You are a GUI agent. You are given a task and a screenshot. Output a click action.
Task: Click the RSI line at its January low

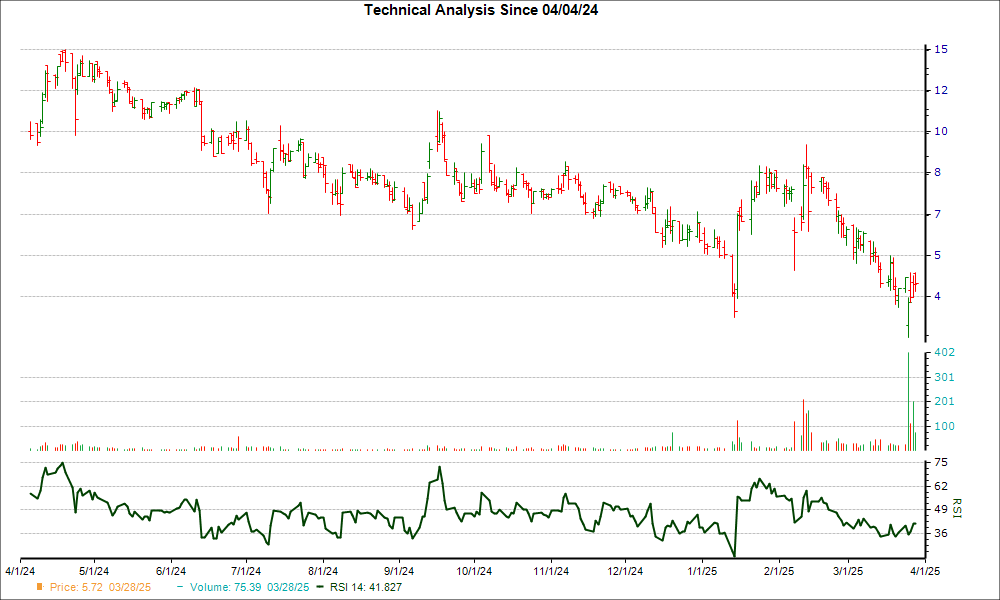tap(733, 553)
